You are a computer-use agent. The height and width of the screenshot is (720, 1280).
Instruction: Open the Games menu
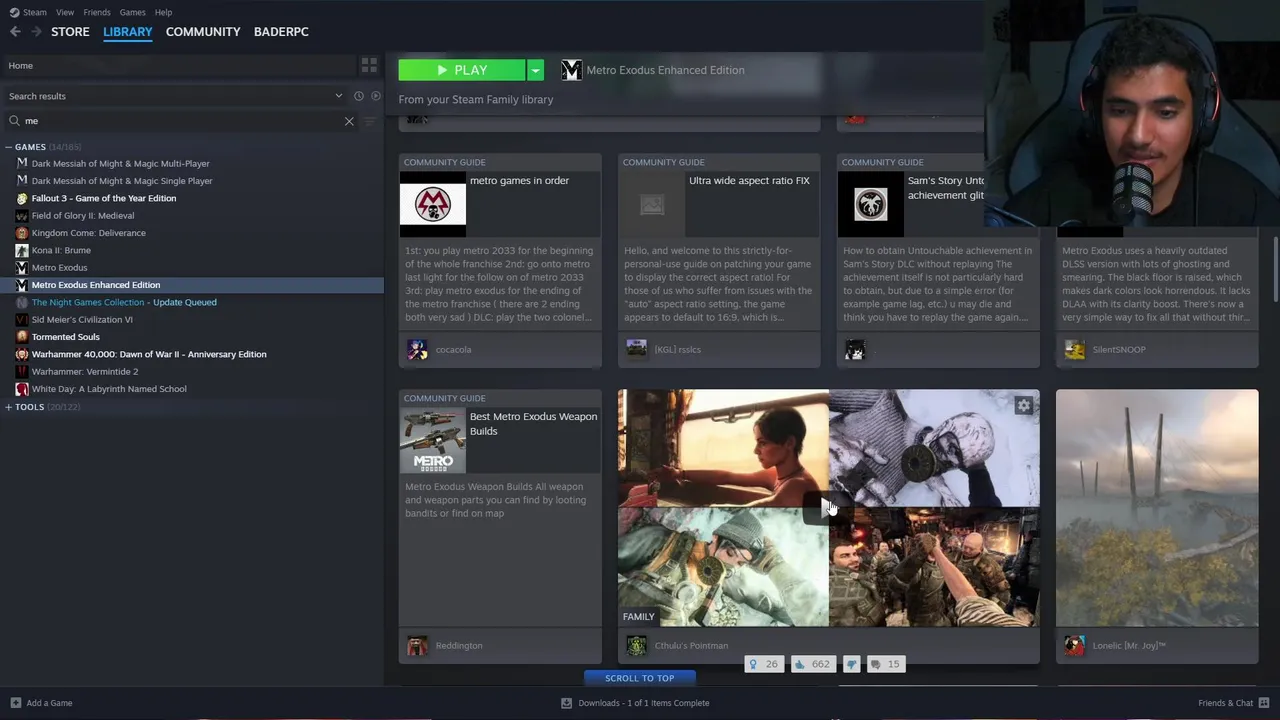click(x=132, y=12)
